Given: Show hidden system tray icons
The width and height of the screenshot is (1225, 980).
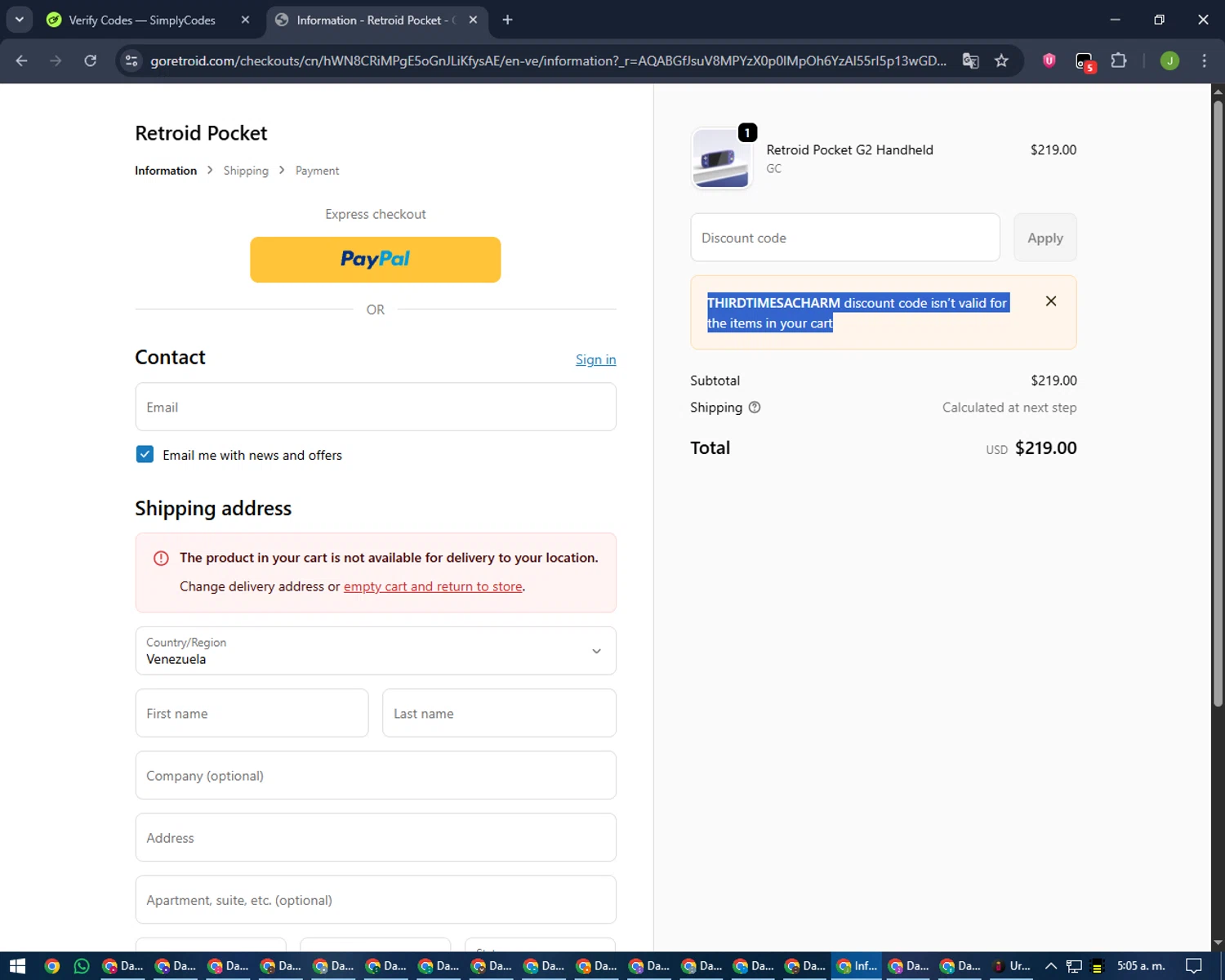Looking at the screenshot, I should [x=1051, y=966].
